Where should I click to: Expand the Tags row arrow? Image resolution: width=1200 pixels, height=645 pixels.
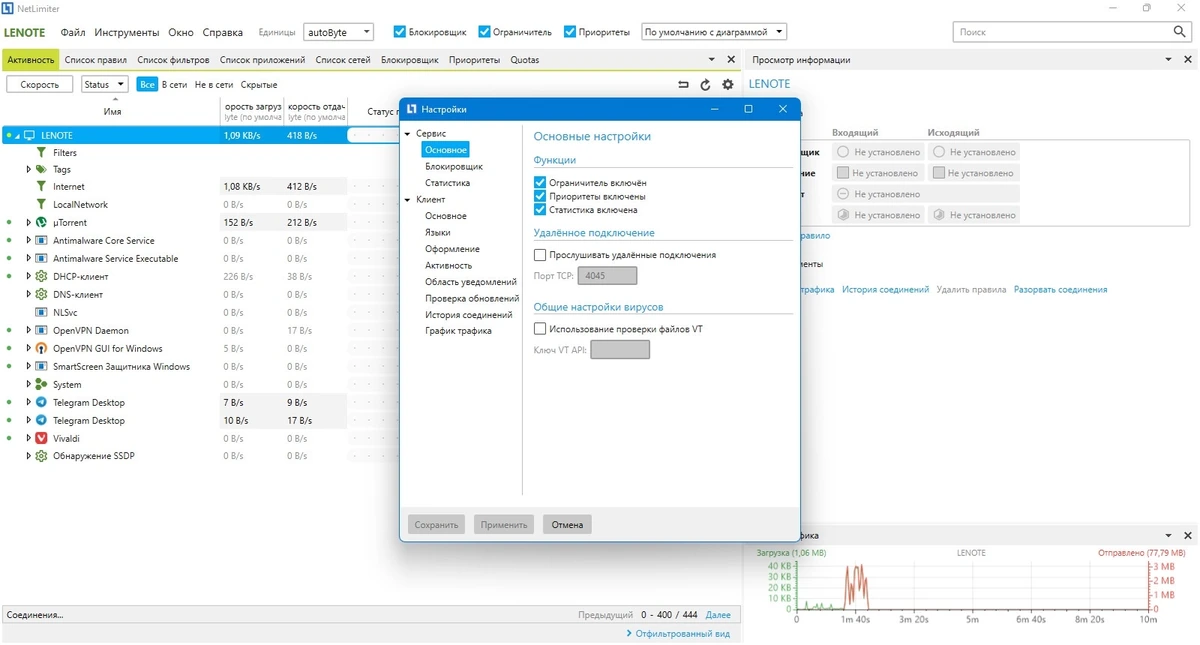tap(29, 169)
